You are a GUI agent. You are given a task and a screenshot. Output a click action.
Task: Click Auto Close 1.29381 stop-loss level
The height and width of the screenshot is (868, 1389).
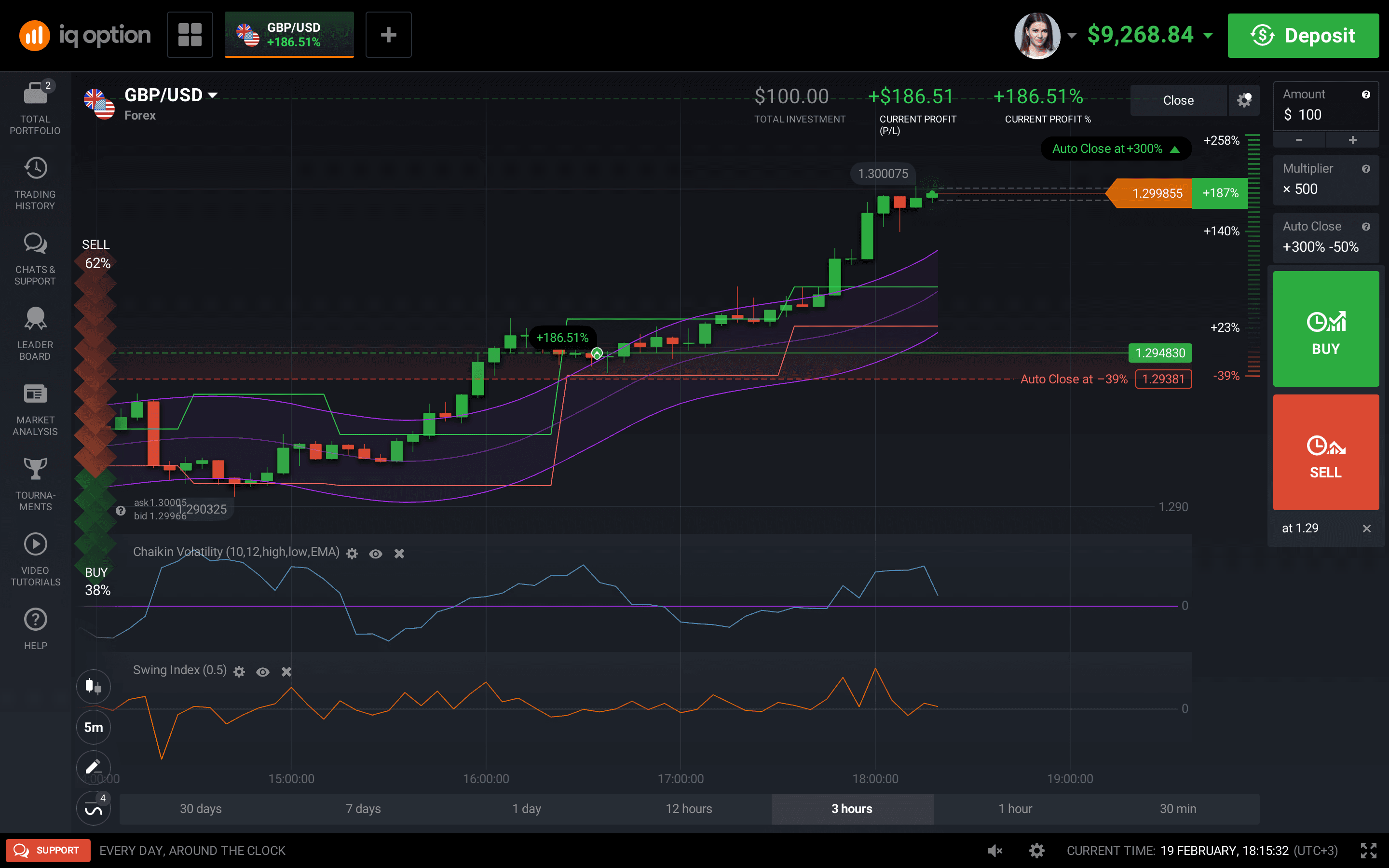tap(1163, 379)
